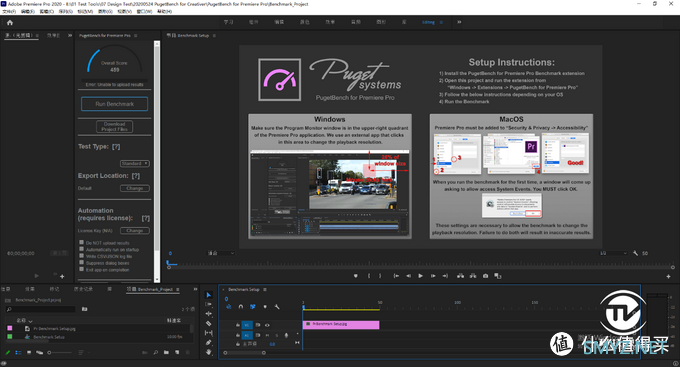Open the Benchmark_Project panel tab
This screenshot has width=680, height=367.
pos(152,289)
